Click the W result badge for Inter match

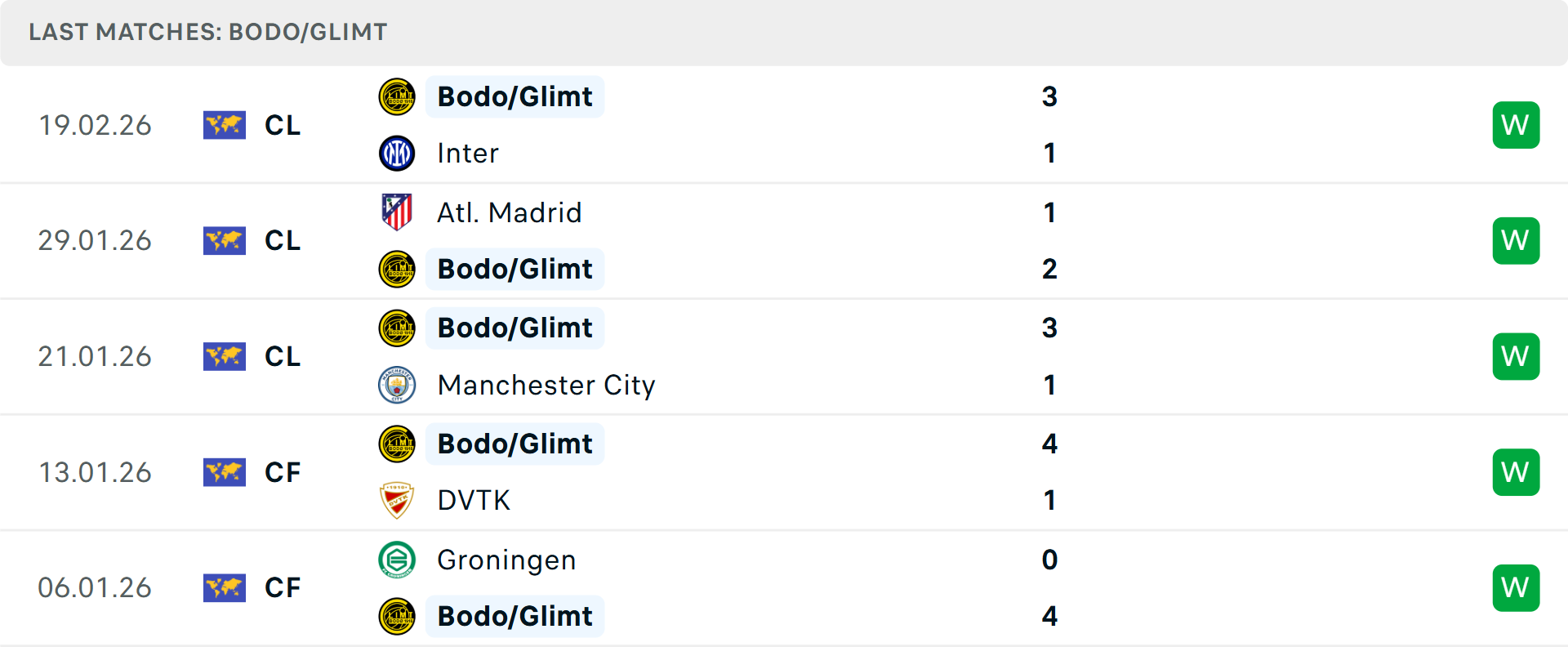coord(1516,125)
